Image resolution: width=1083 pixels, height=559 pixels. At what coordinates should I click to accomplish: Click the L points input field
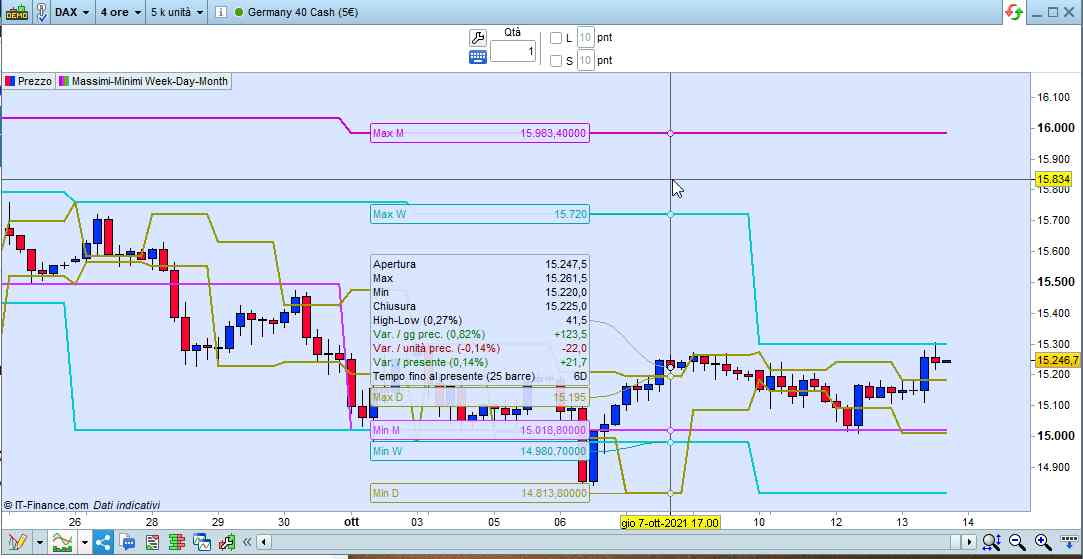(586, 38)
